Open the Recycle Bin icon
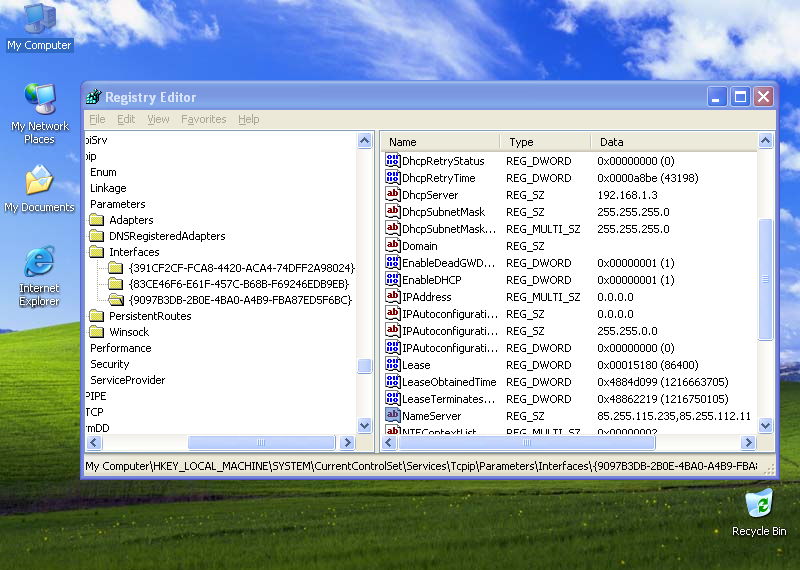800x570 pixels. (759, 512)
